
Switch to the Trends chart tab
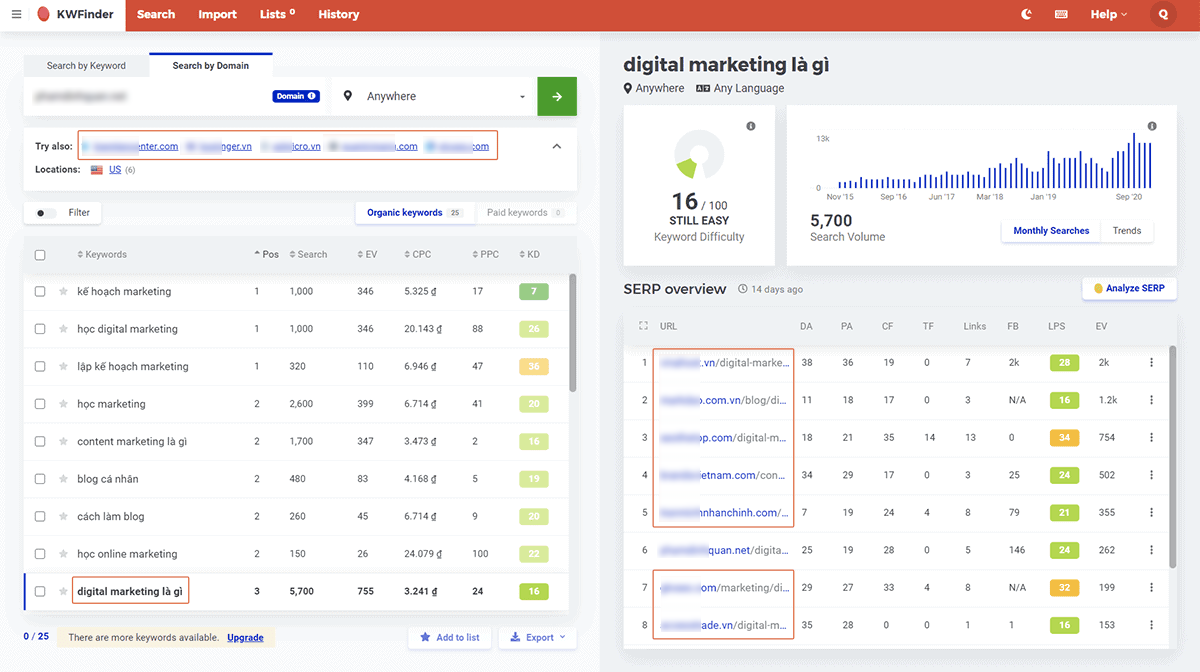pyautogui.click(x=1126, y=231)
